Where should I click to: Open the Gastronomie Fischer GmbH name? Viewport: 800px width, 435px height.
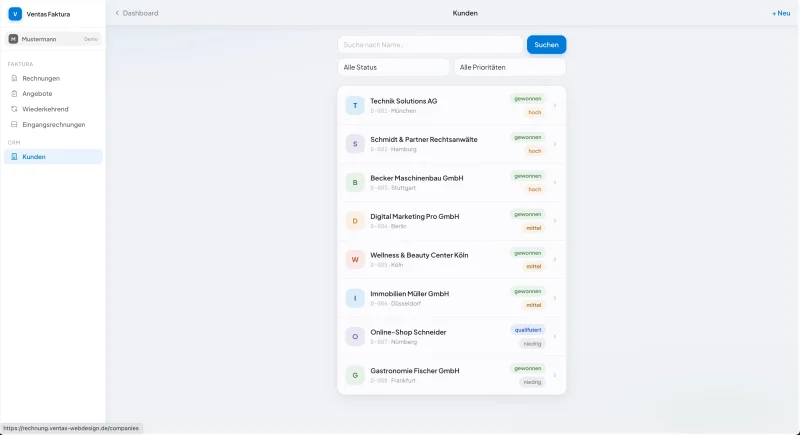[x=415, y=371]
